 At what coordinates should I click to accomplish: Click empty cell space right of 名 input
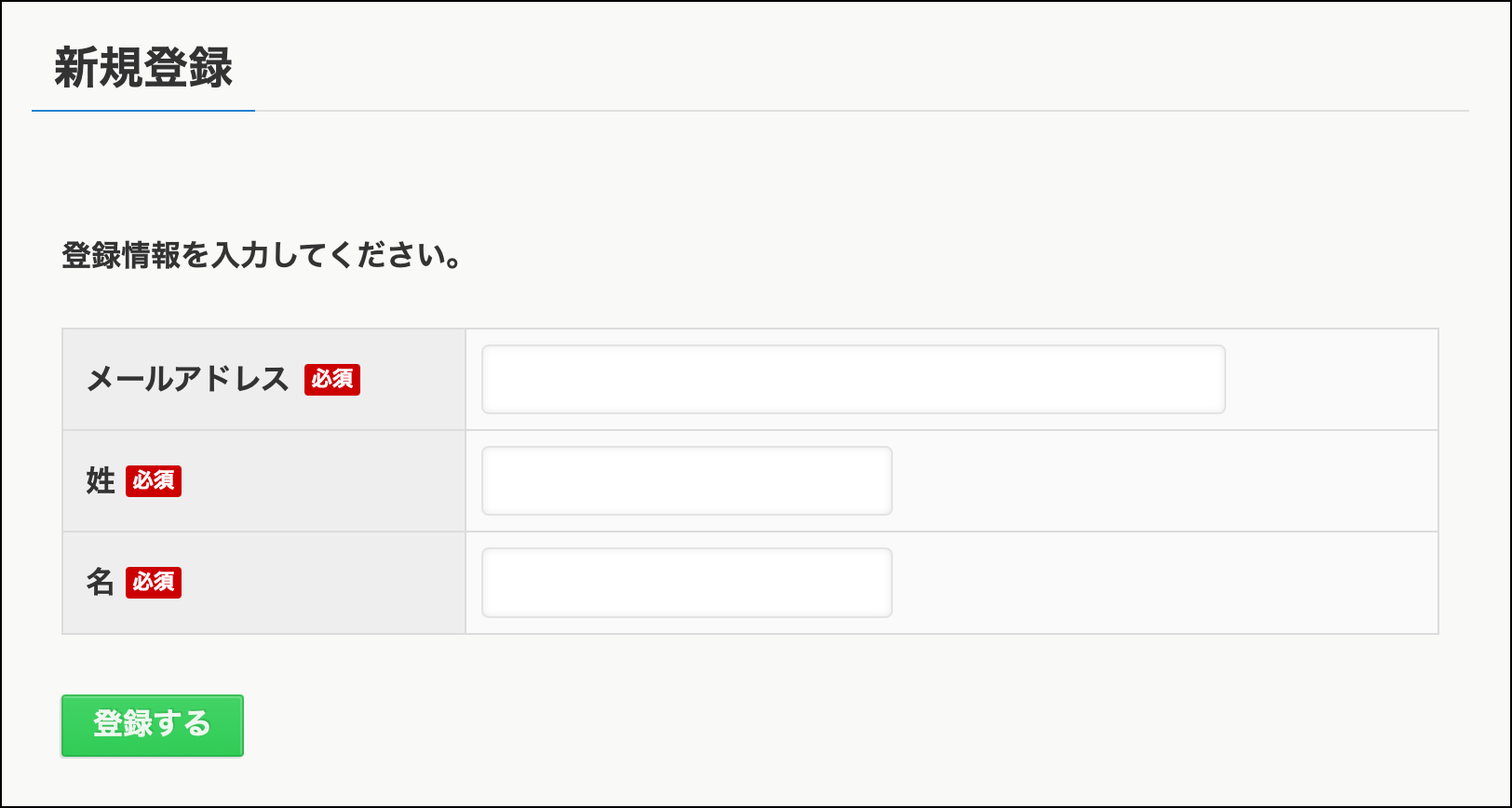(x=1164, y=582)
